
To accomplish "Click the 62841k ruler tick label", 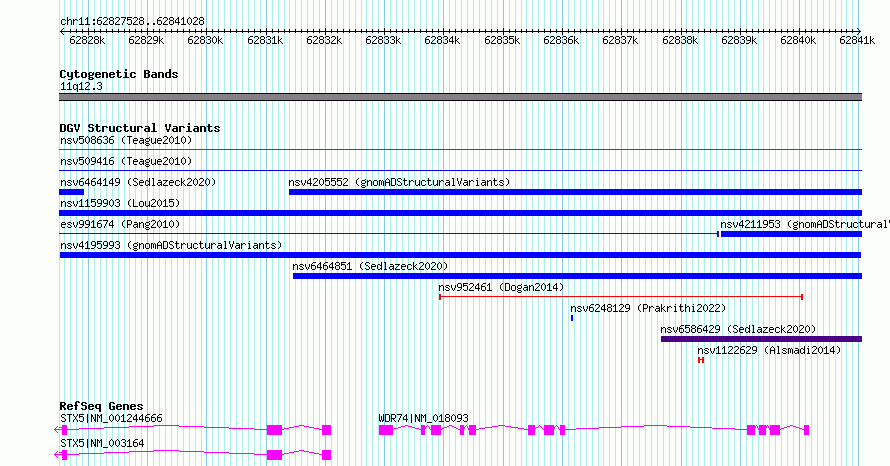I will [857, 40].
